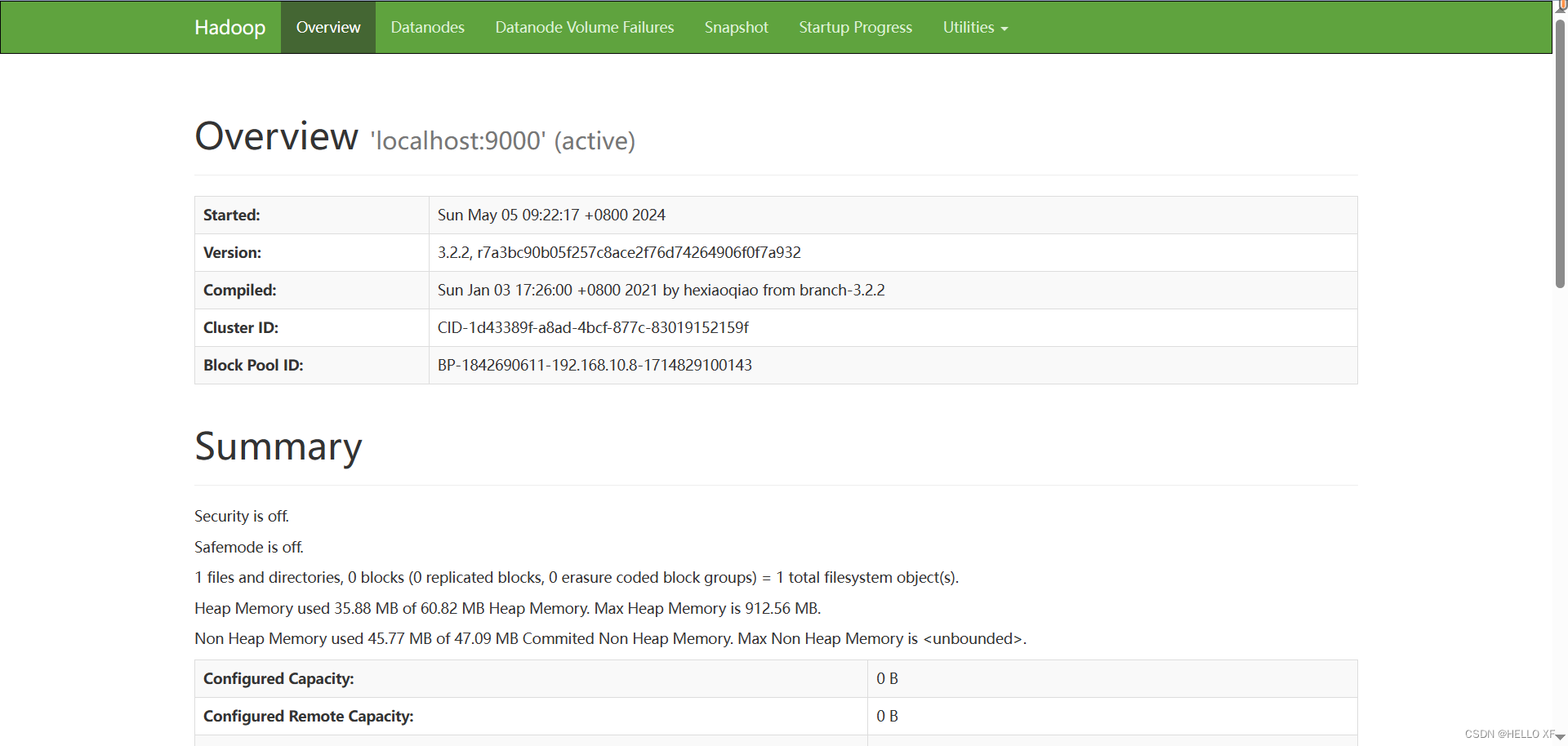This screenshot has height=746, width=1568.
Task: Click the 'Overview' page heading
Action: (x=276, y=135)
